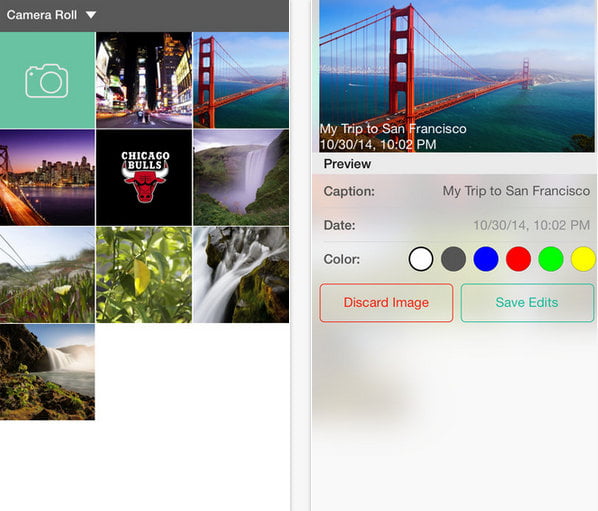This screenshot has height=511, width=598.
Task: Click the 'Preview' section heading
Action: coord(347,164)
